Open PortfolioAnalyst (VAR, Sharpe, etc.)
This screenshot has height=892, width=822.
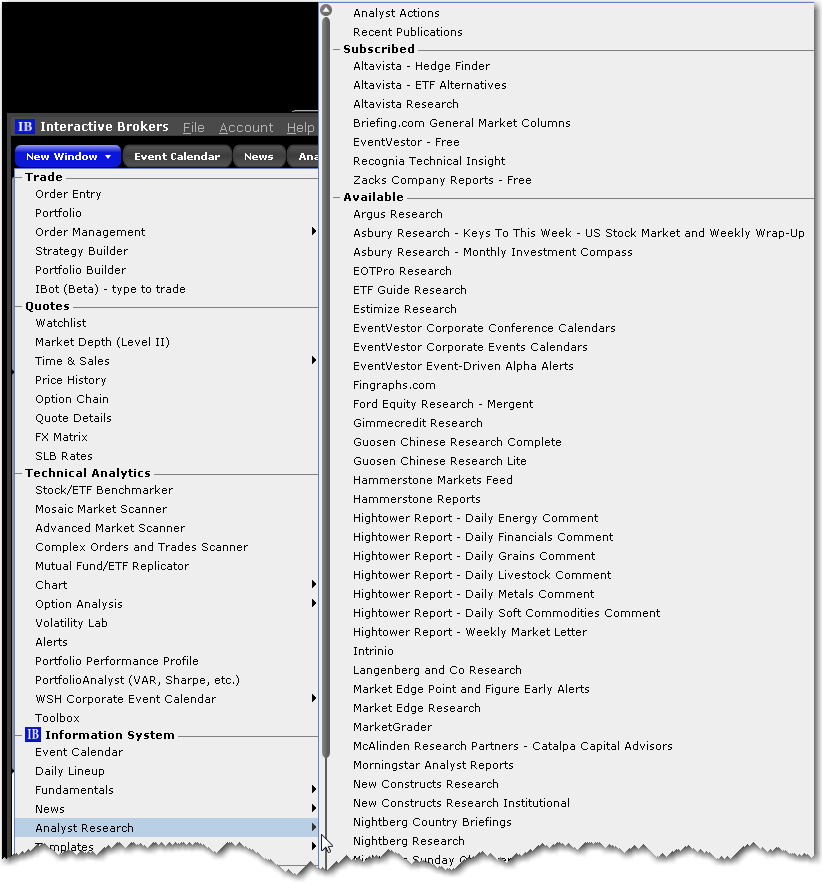click(138, 680)
